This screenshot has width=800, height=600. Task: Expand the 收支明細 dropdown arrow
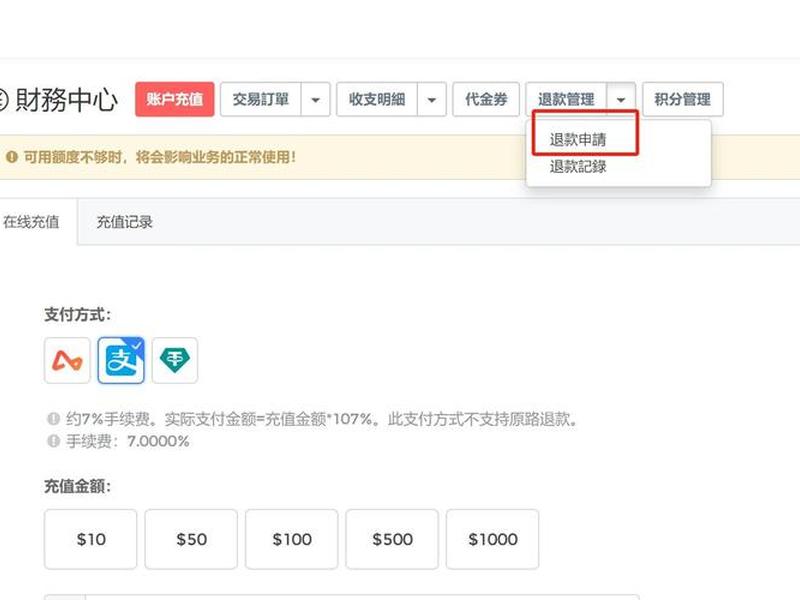pyautogui.click(x=432, y=99)
